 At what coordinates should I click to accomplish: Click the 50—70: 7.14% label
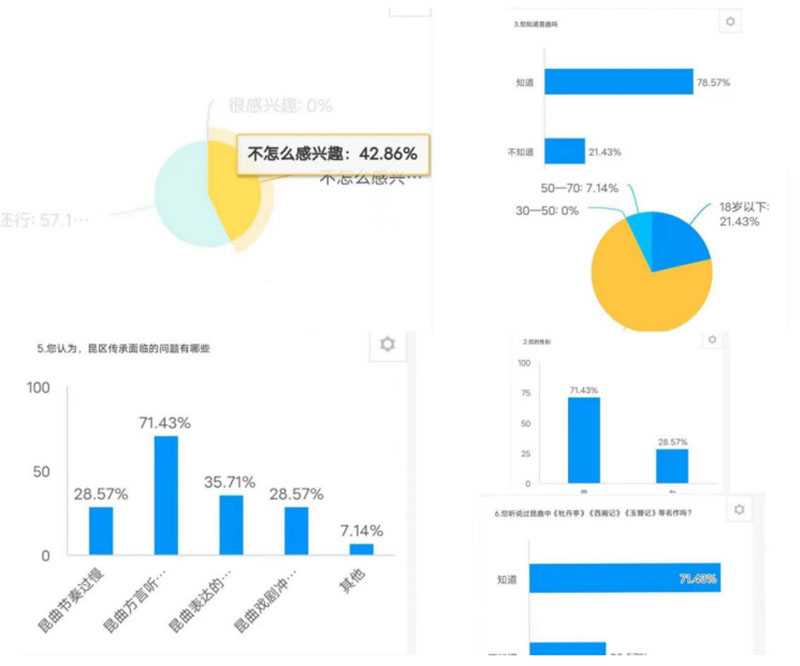(x=580, y=188)
